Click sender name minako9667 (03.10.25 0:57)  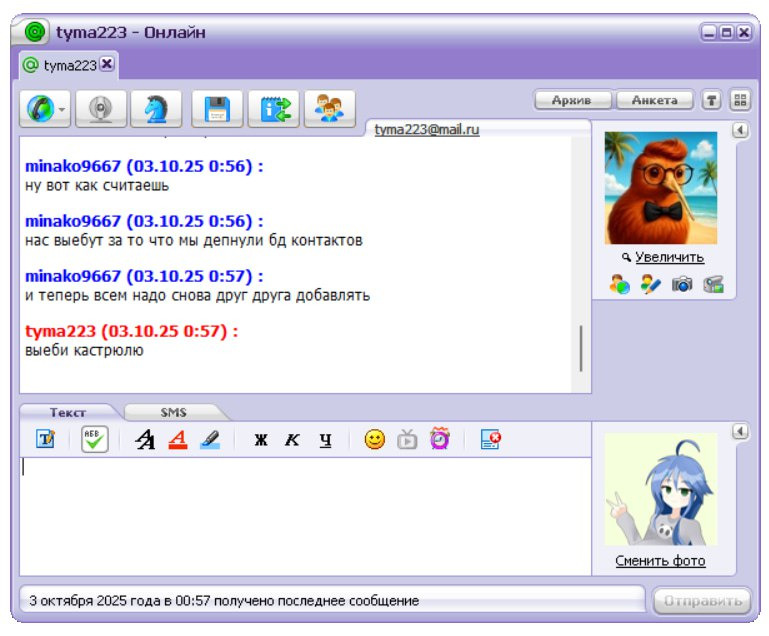(144, 276)
